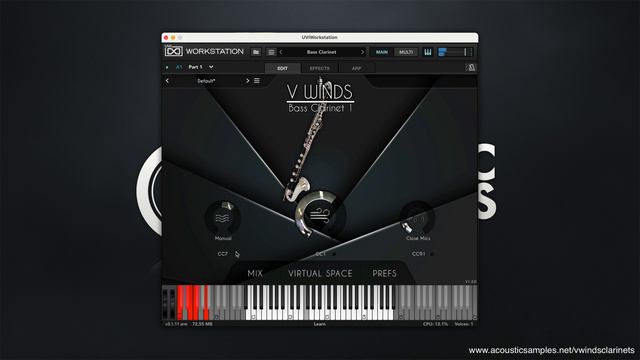Switch to the ARP tab

[x=356, y=68]
